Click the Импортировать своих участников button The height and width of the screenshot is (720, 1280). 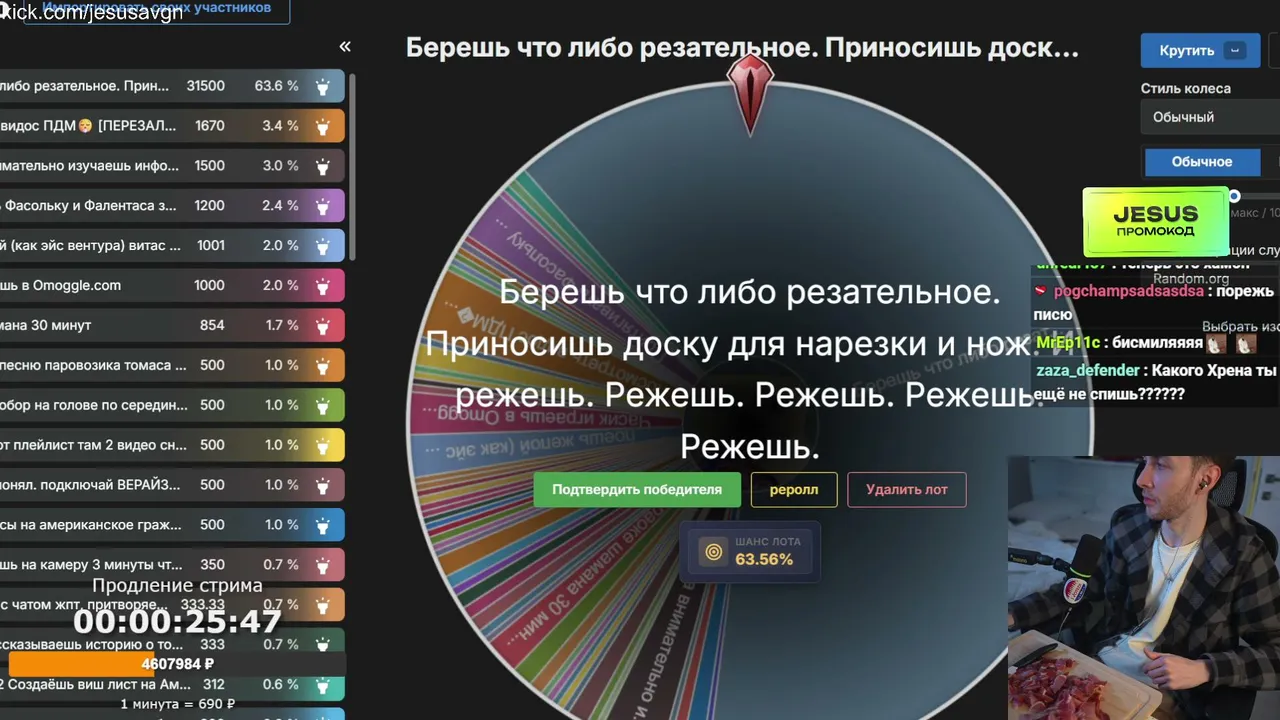[156, 8]
